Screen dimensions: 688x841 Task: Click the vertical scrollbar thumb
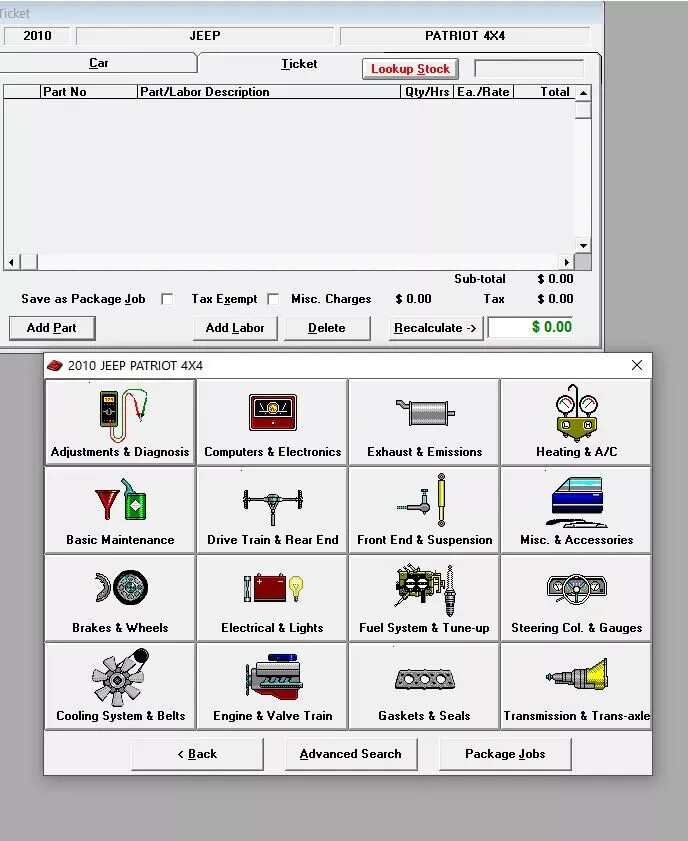(583, 110)
